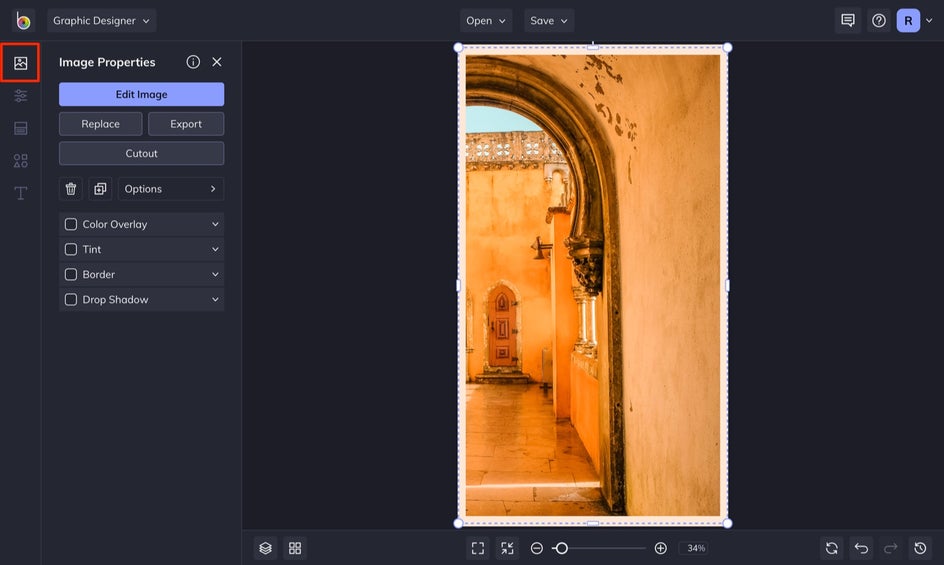Screen dimensions: 944x565
Task: Open the history clock icon
Action: click(x=920, y=548)
